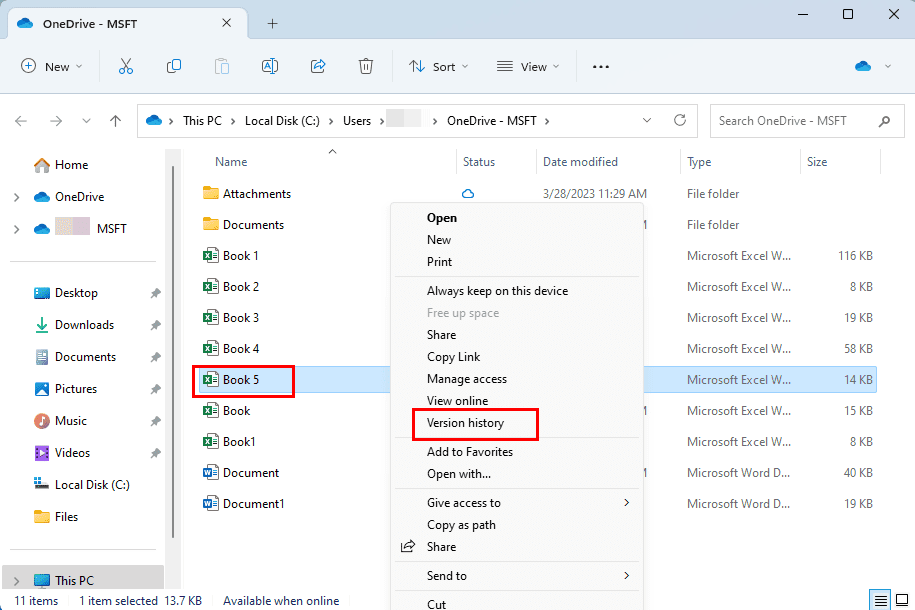Click pin icon beside Videos
The width and height of the screenshot is (915, 610).
(x=155, y=453)
